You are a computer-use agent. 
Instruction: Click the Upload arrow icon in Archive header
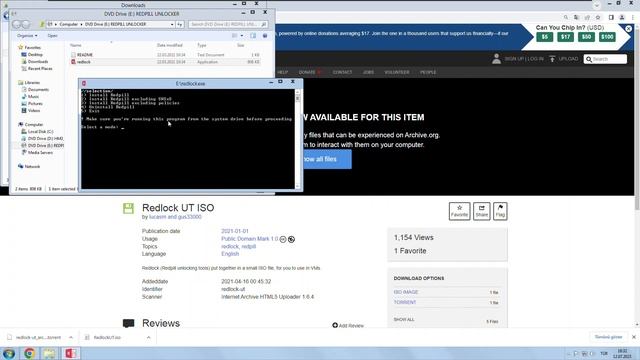coord(552,59)
